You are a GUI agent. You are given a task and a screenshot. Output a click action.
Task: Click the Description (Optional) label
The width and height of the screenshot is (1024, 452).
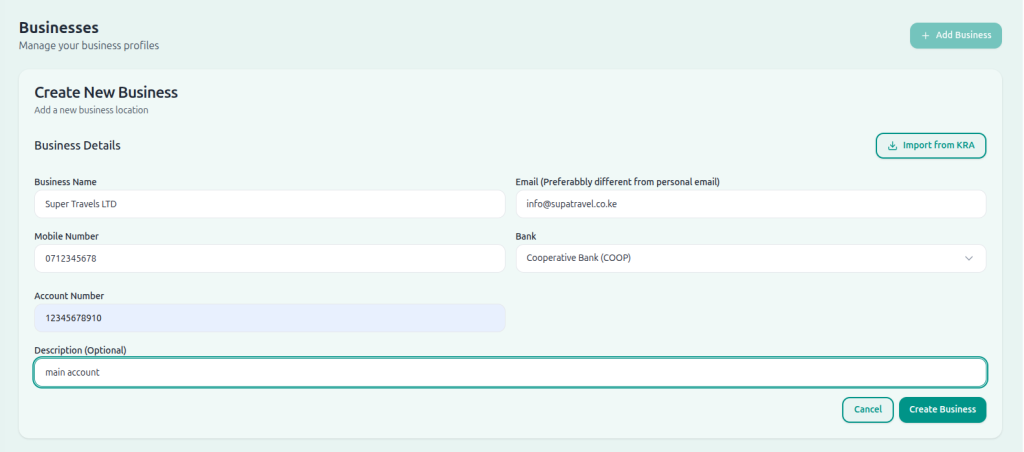(x=80, y=350)
